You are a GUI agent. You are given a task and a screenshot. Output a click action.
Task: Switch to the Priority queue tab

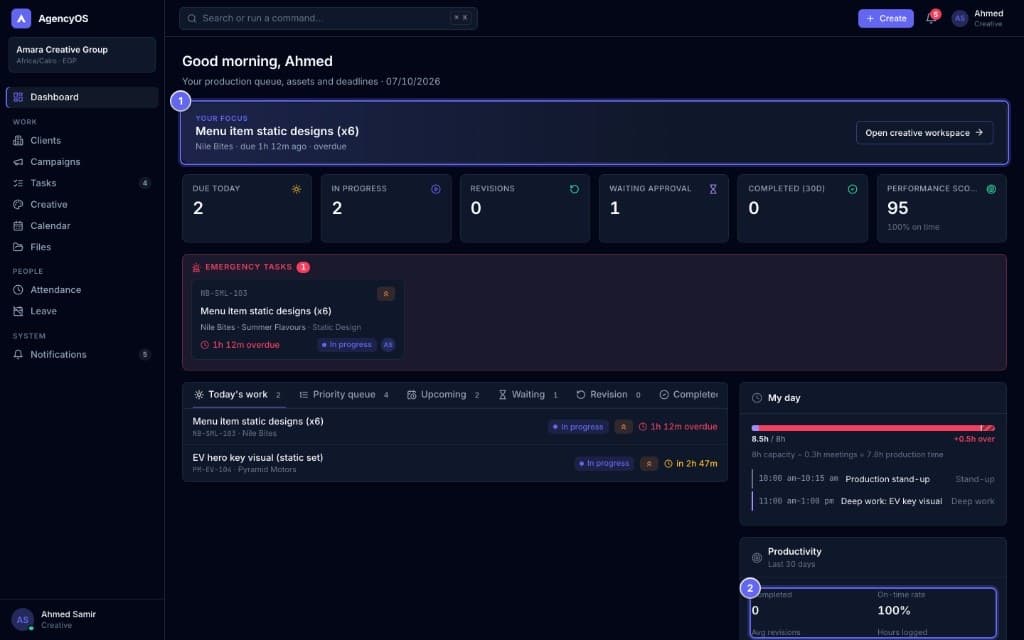coord(344,395)
